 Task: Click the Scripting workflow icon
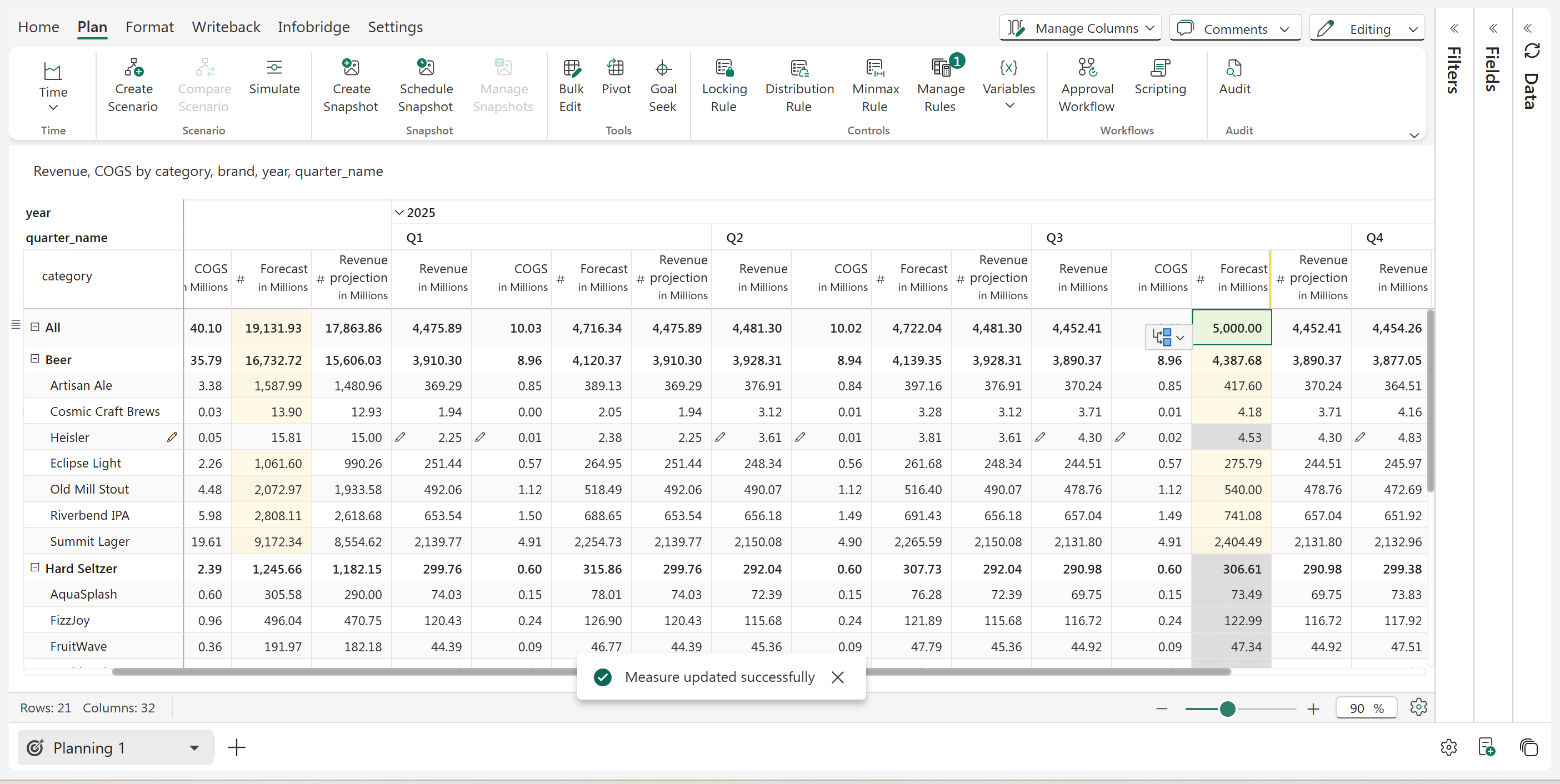pos(1159,68)
